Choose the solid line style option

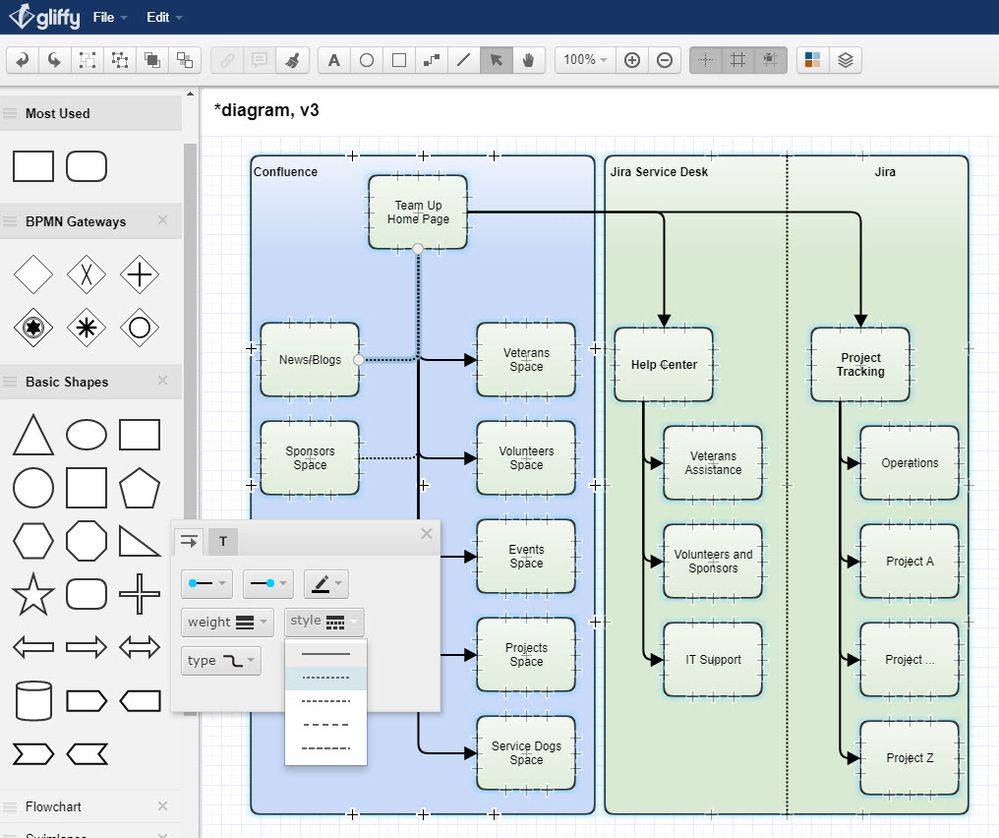pyautogui.click(x=325, y=654)
